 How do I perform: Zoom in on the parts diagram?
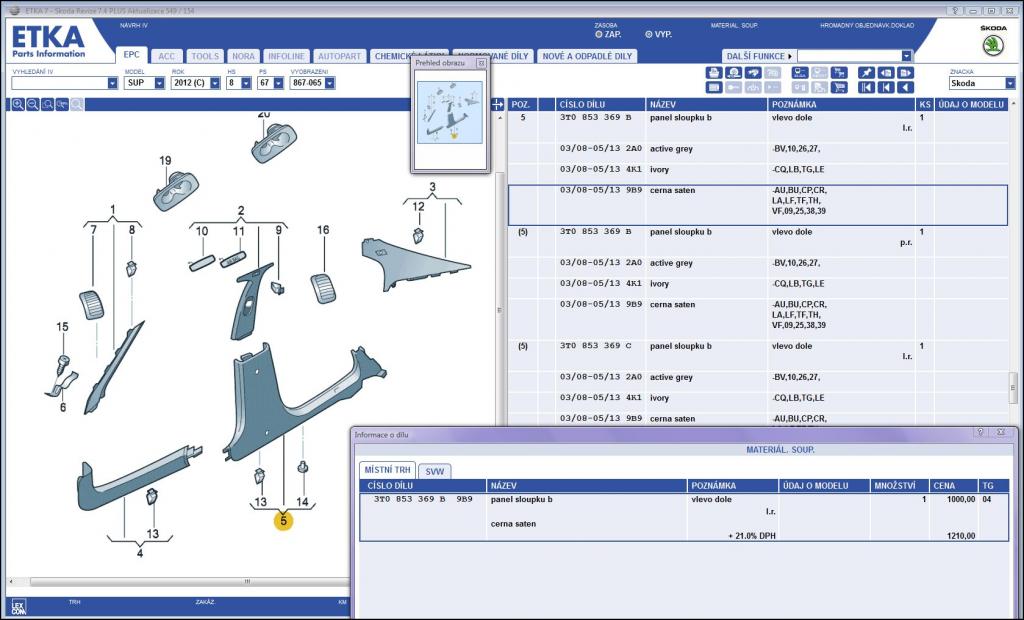pos(18,105)
